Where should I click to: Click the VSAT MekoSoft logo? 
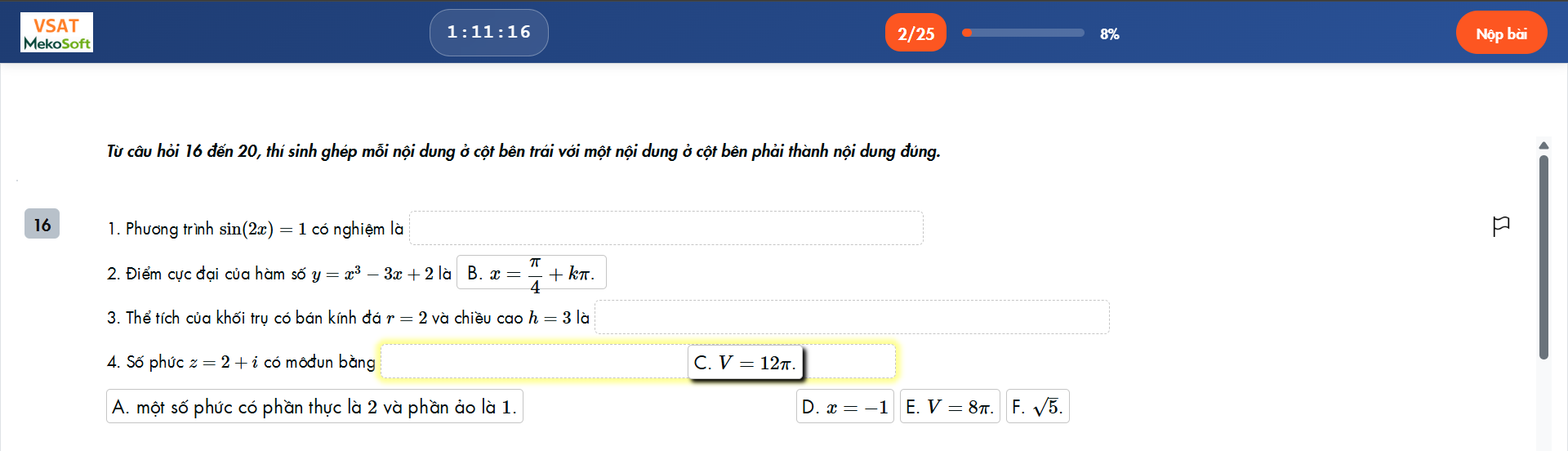pyautogui.click(x=56, y=33)
